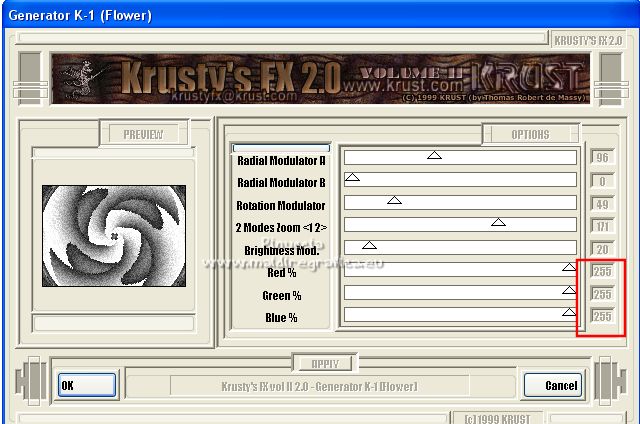Adjust the Red % slider handle

coord(569,267)
